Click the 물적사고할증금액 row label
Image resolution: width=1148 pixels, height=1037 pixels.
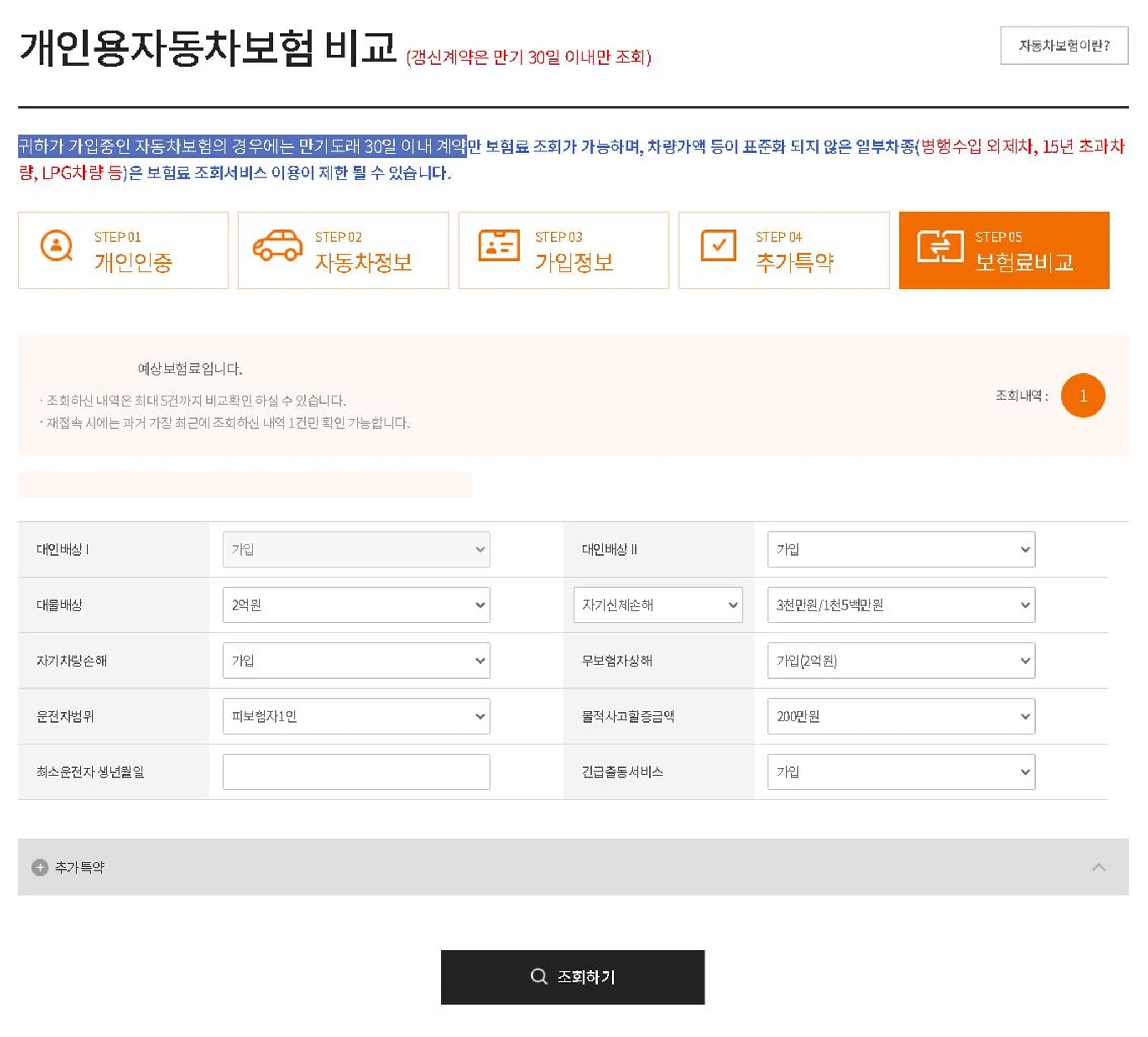point(628,716)
